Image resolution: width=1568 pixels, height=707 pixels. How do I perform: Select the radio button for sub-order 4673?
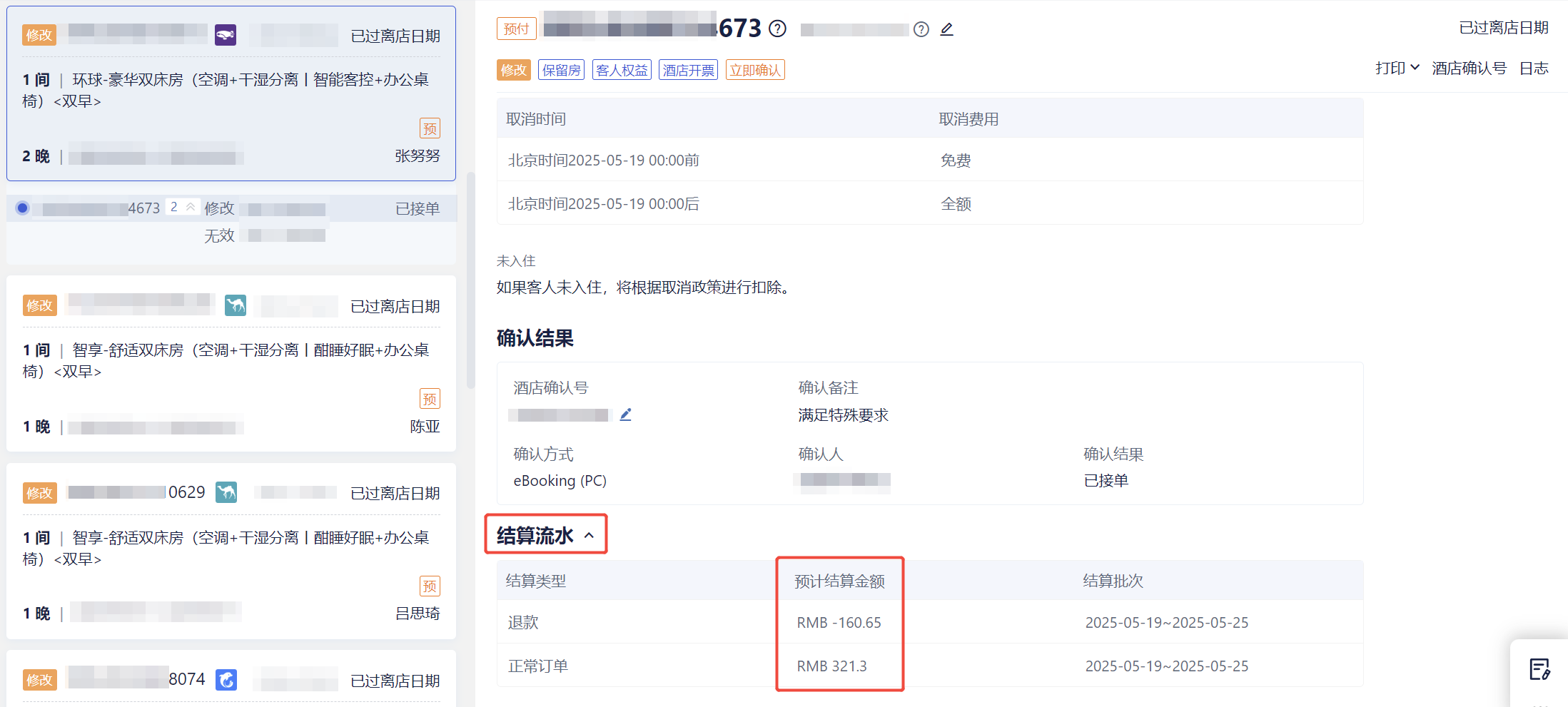[23, 208]
